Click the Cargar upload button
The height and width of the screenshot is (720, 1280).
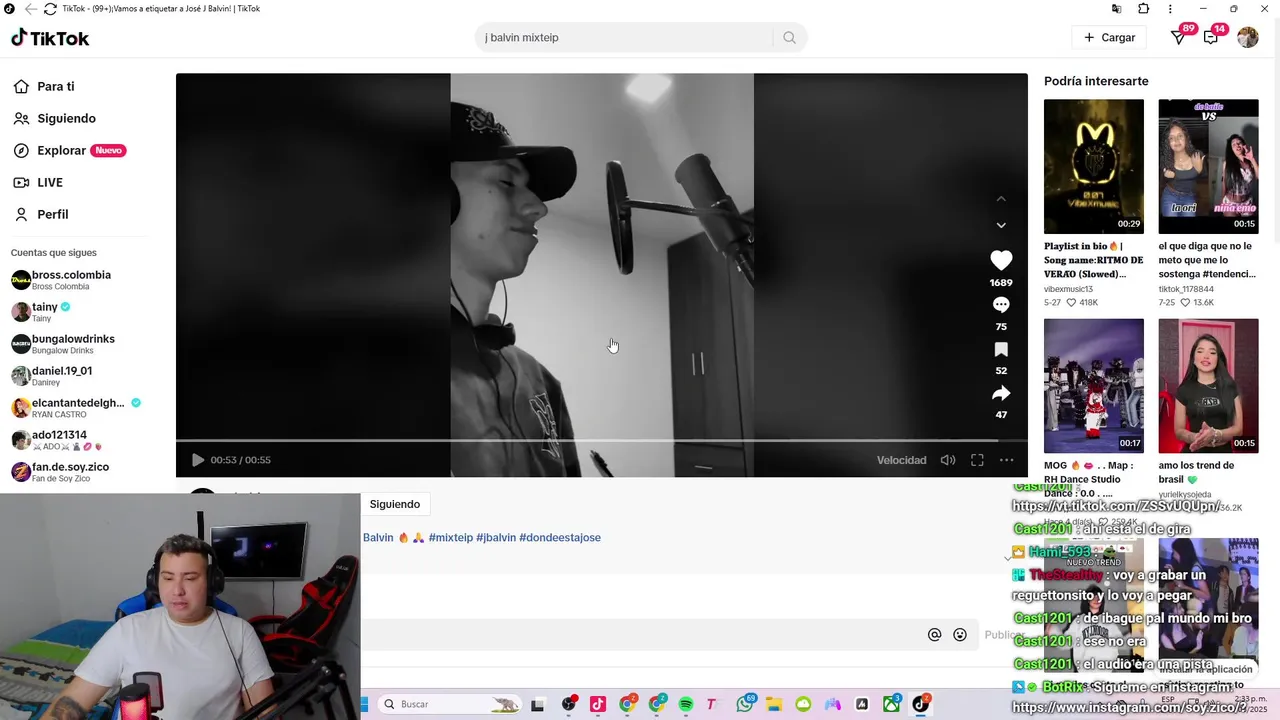(x=1109, y=38)
